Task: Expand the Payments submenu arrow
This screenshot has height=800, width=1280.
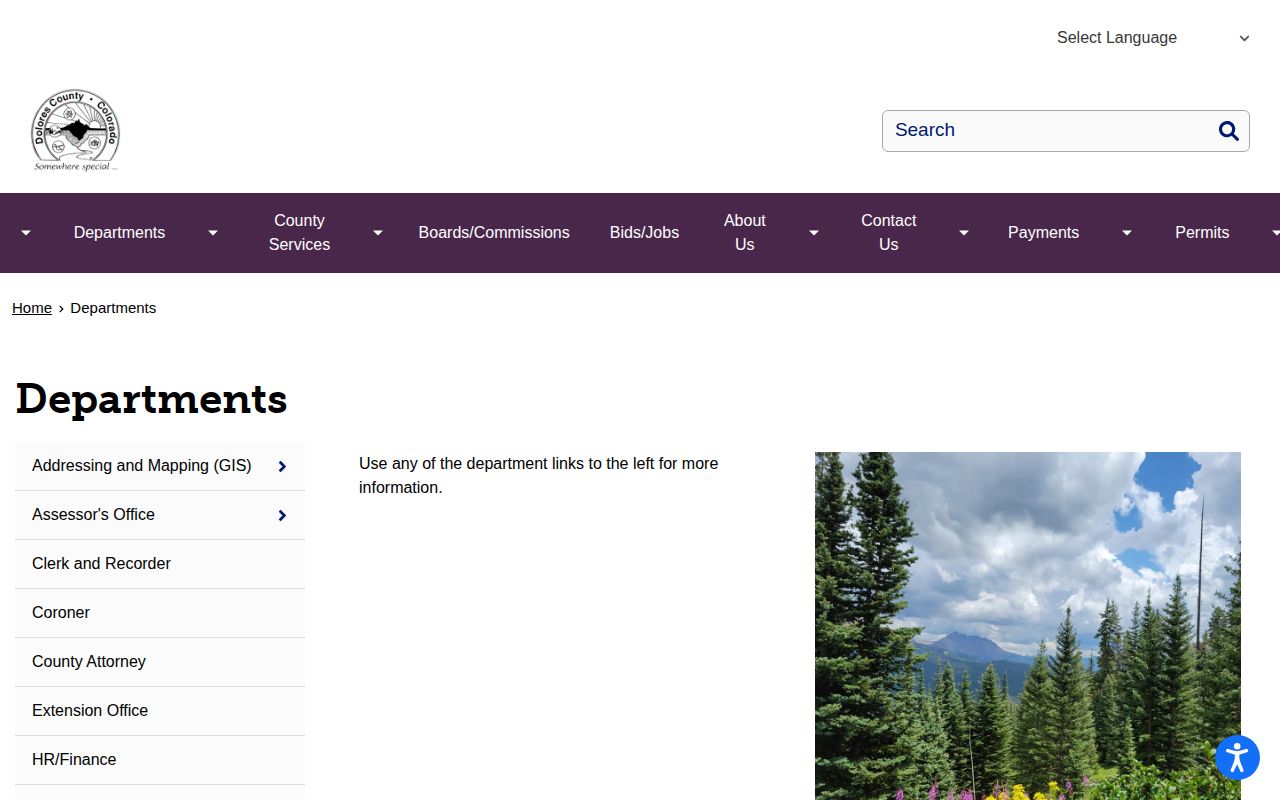Action: [x=1127, y=233]
